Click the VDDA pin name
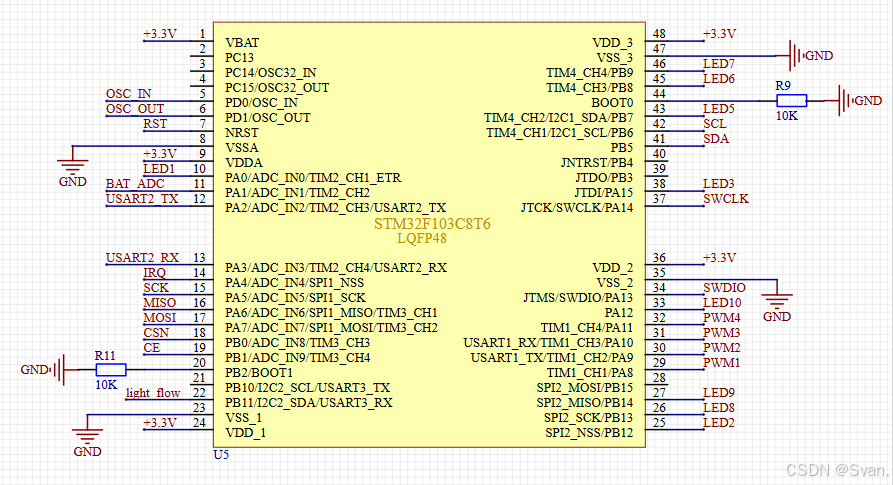This screenshot has height=485, width=893. click(244, 163)
